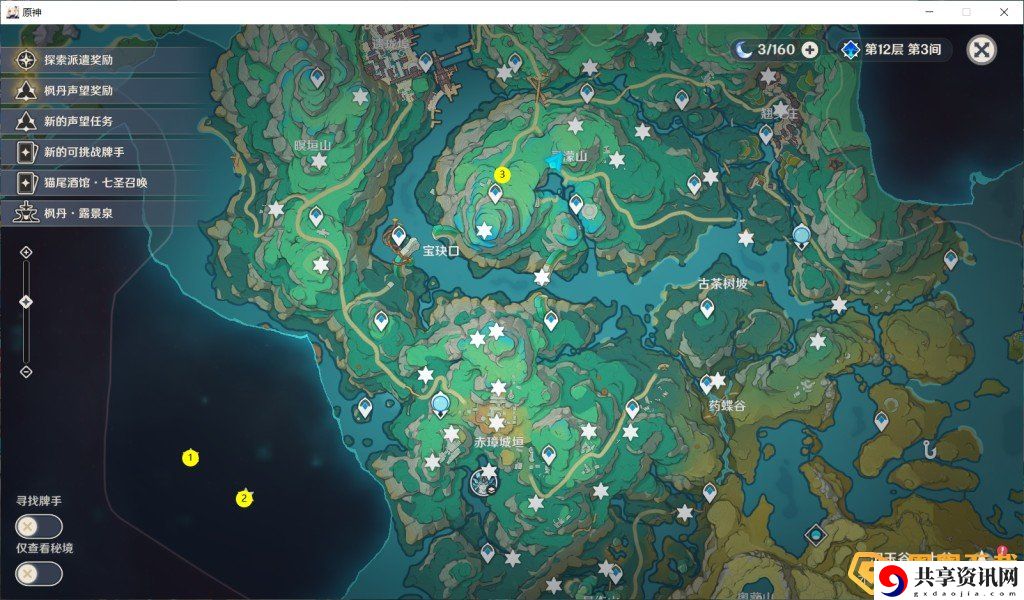Close the map with the X button
This screenshot has height=600, width=1024.
point(981,50)
